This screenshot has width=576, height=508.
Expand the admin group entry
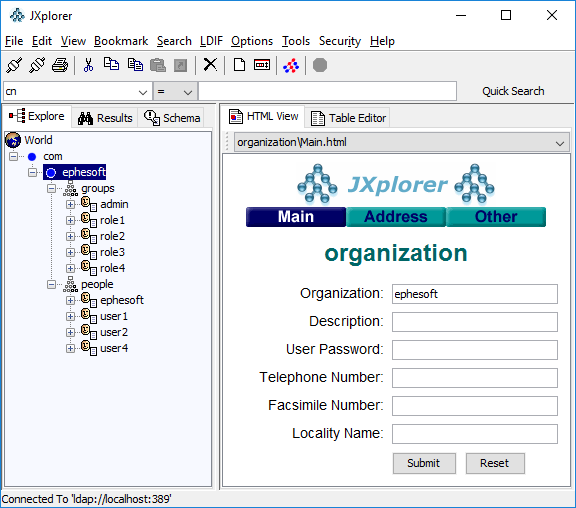click(x=70, y=205)
